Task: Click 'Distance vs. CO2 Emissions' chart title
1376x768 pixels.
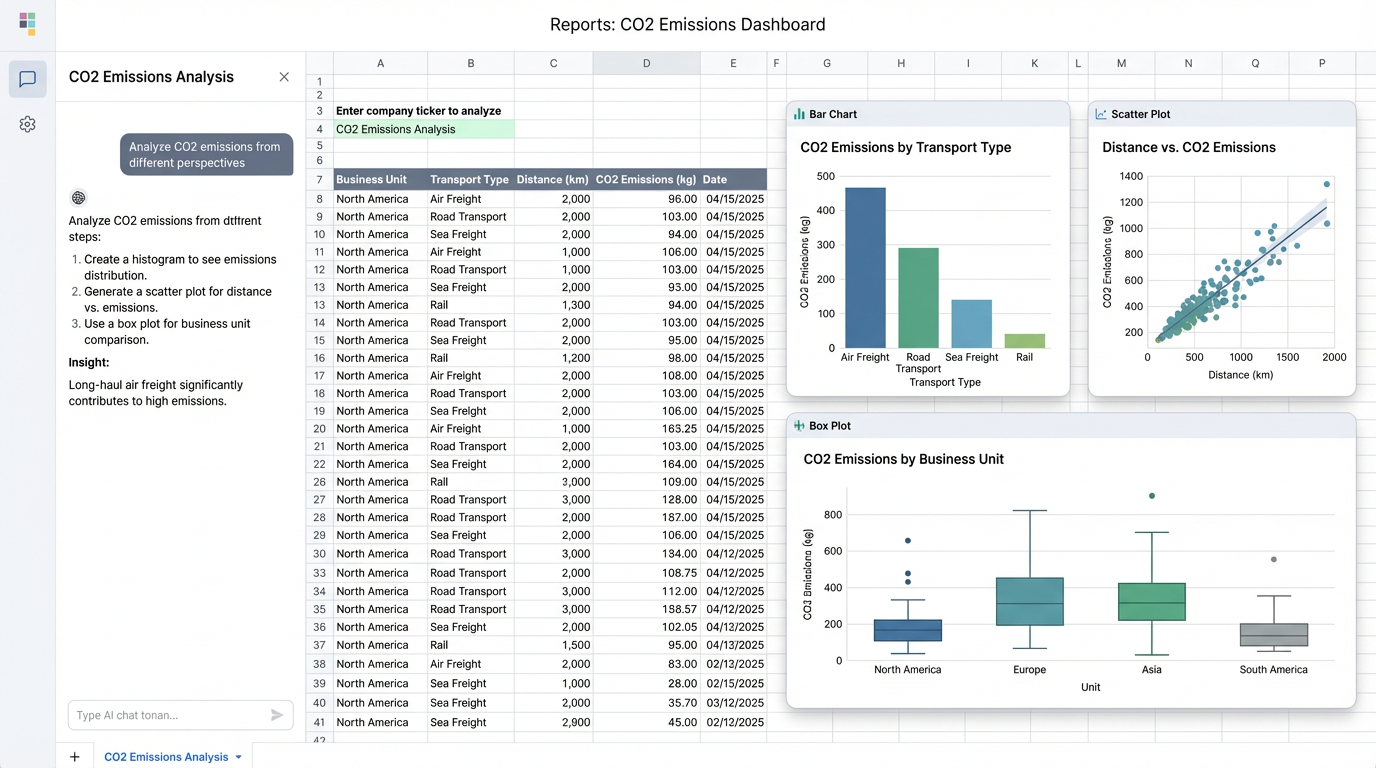Action: (1189, 147)
